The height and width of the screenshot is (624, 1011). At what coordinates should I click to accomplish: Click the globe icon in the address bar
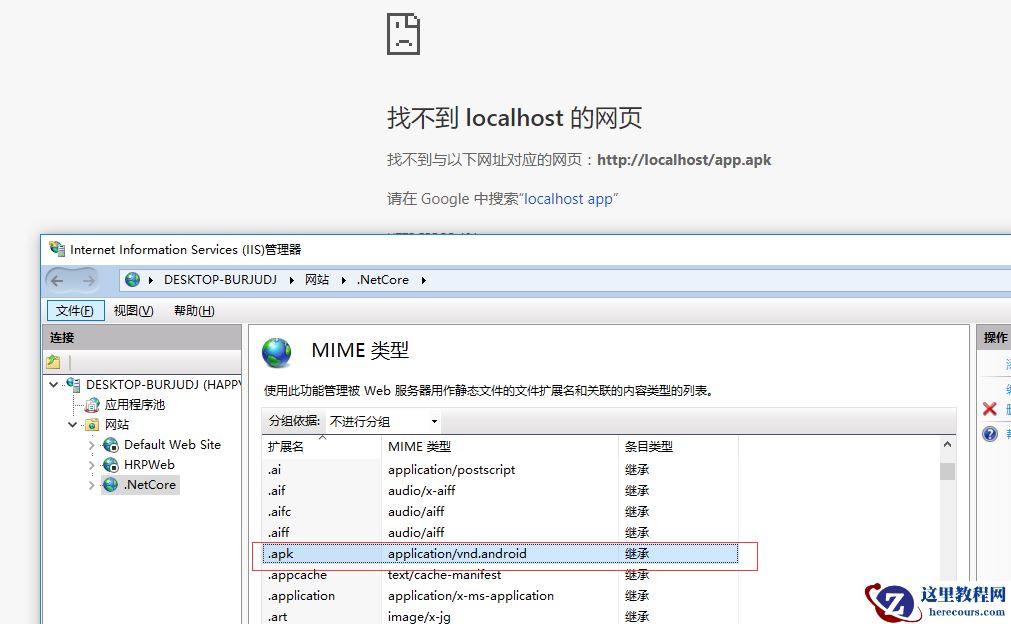tap(132, 280)
